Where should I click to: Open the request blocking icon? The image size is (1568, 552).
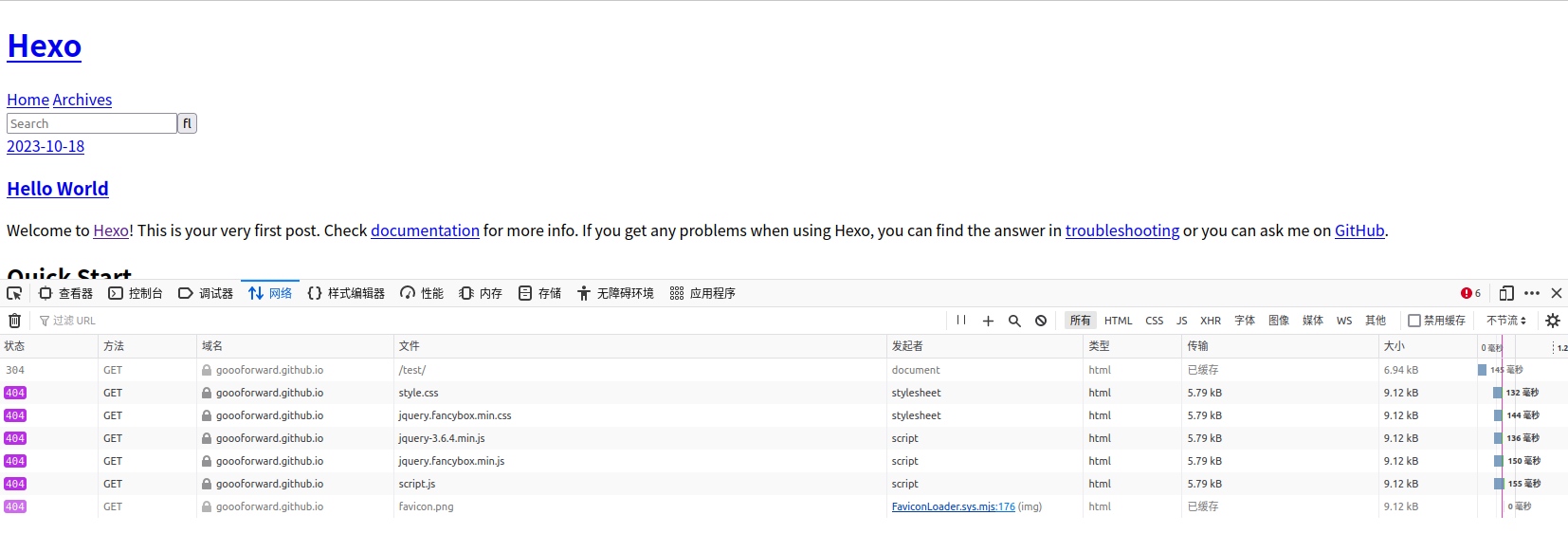point(1041,321)
